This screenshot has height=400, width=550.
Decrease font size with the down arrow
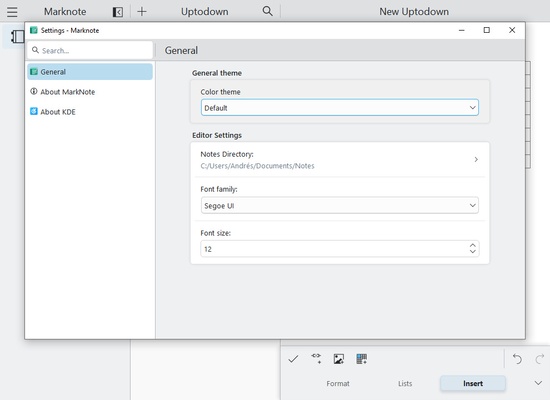[x=472, y=252]
